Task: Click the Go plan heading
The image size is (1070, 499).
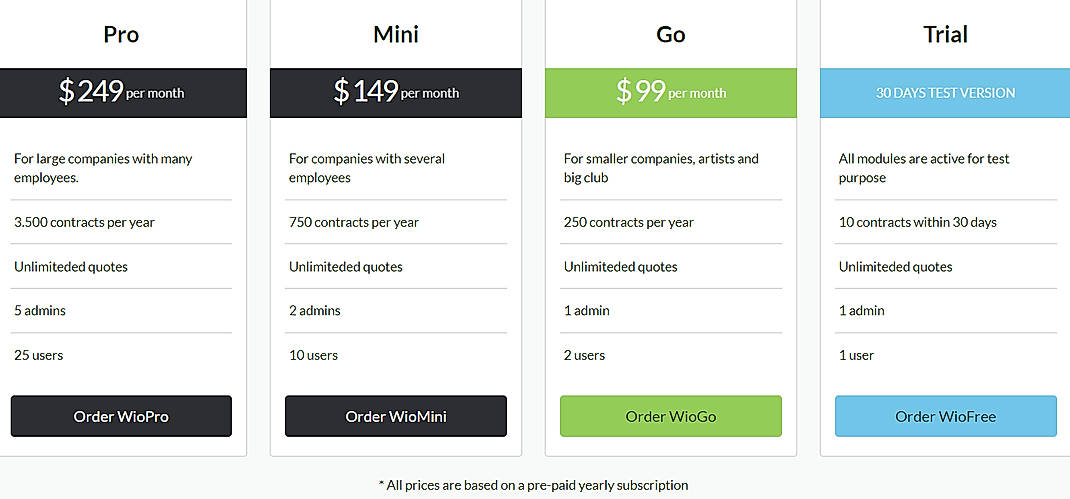Action: tap(670, 34)
